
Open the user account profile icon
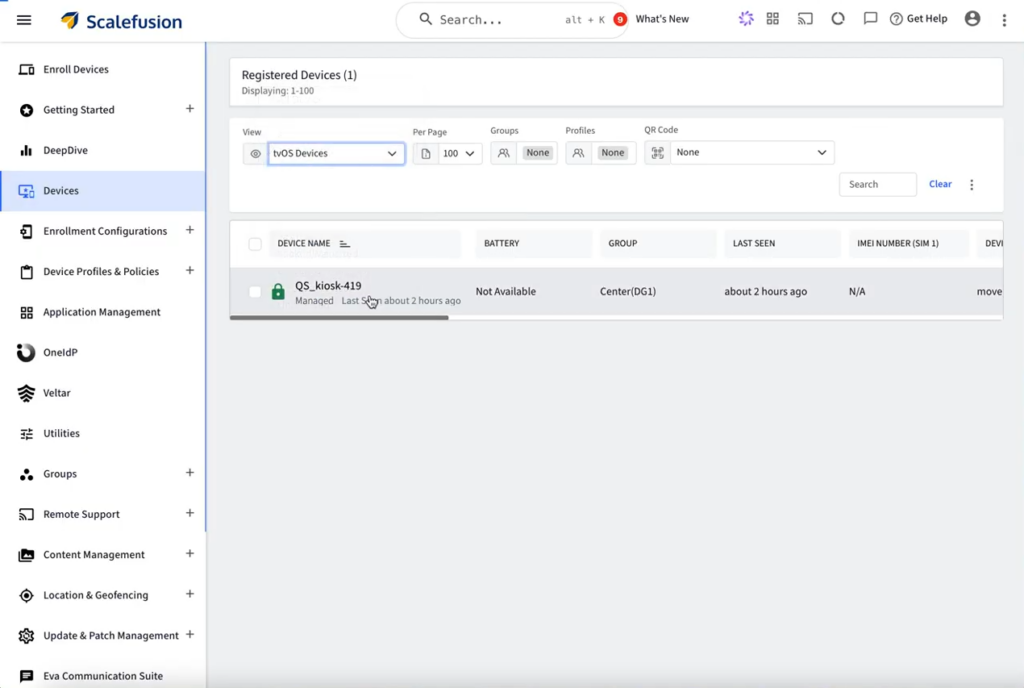pos(972,19)
